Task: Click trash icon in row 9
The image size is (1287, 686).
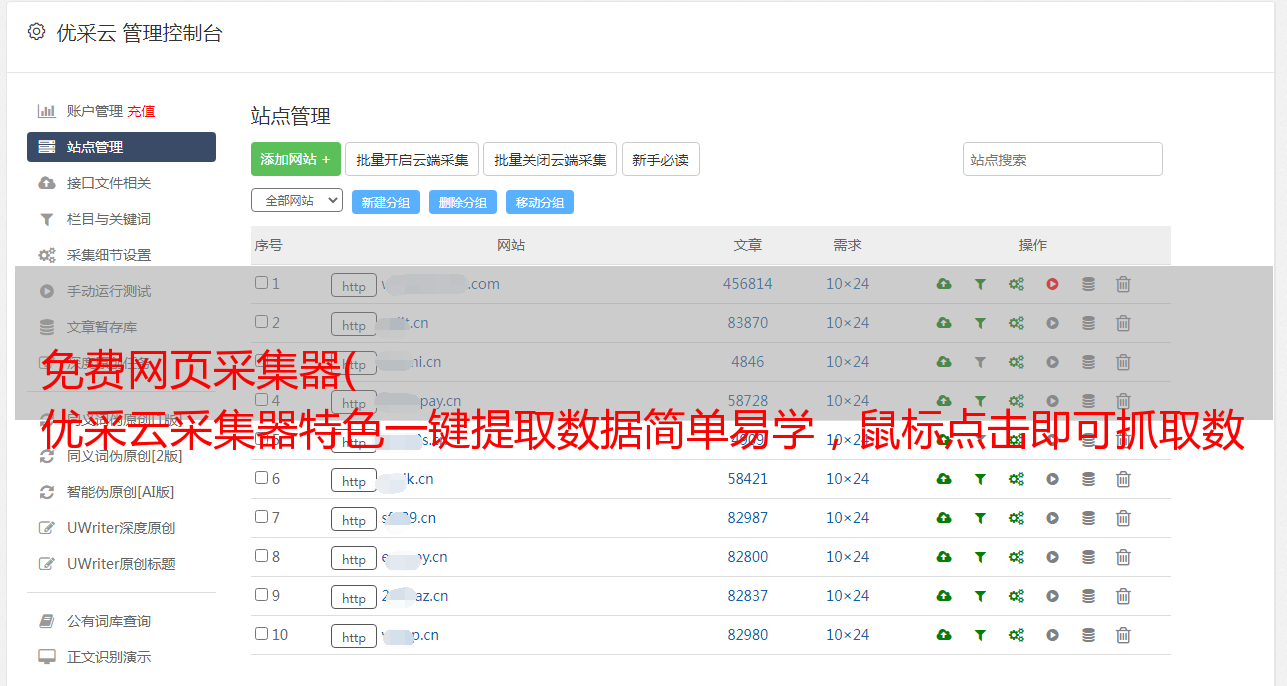Action: 1123,596
